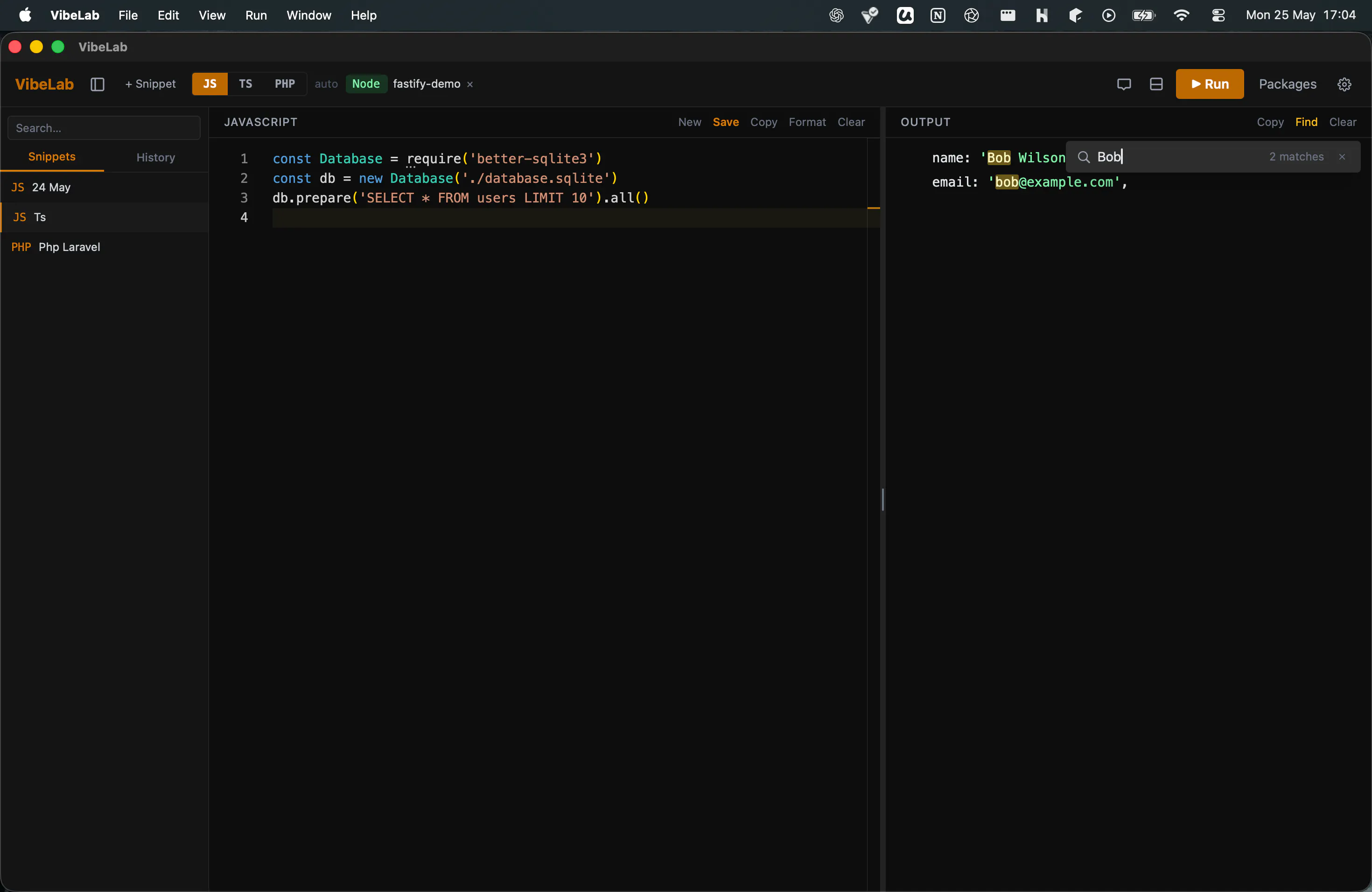This screenshot has width=1372, height=892.
Task: Open the Apple menu
Action: pos(25,15)
